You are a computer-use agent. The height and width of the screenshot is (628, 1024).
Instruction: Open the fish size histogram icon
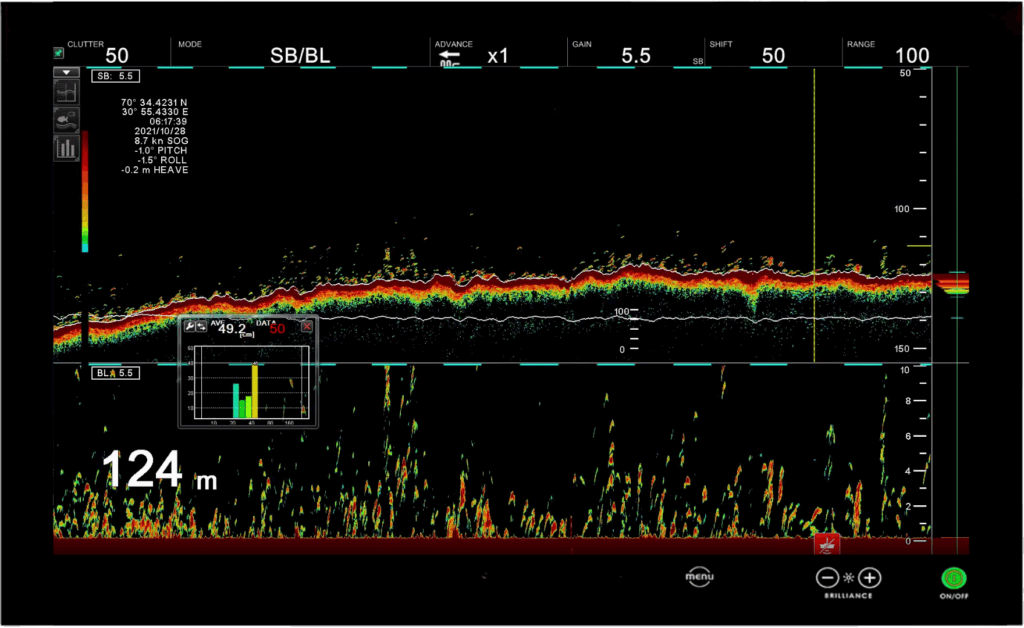tap(66, 148)
